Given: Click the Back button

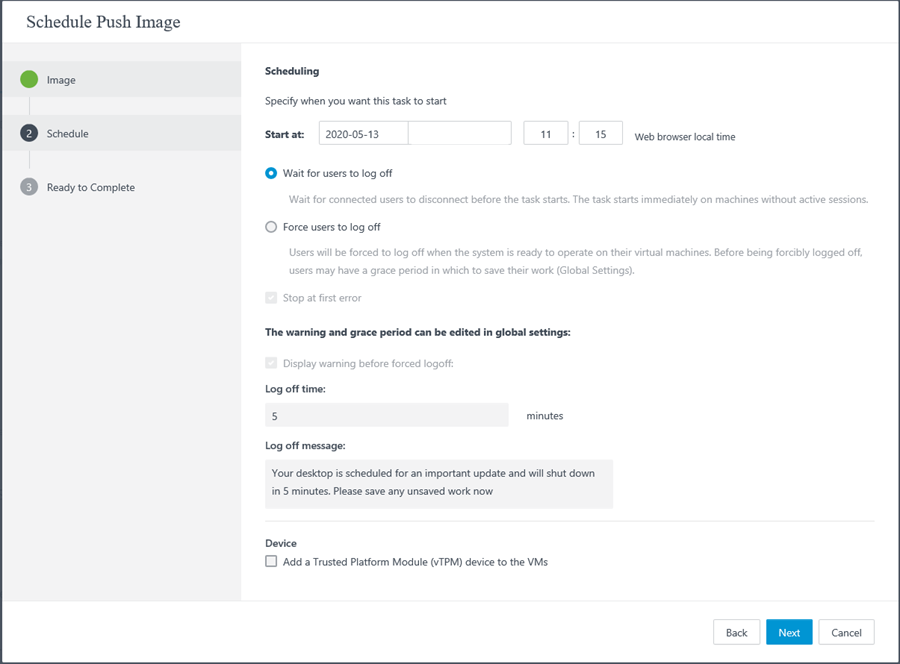Looking at the screenshot, I should coord(736,632).
